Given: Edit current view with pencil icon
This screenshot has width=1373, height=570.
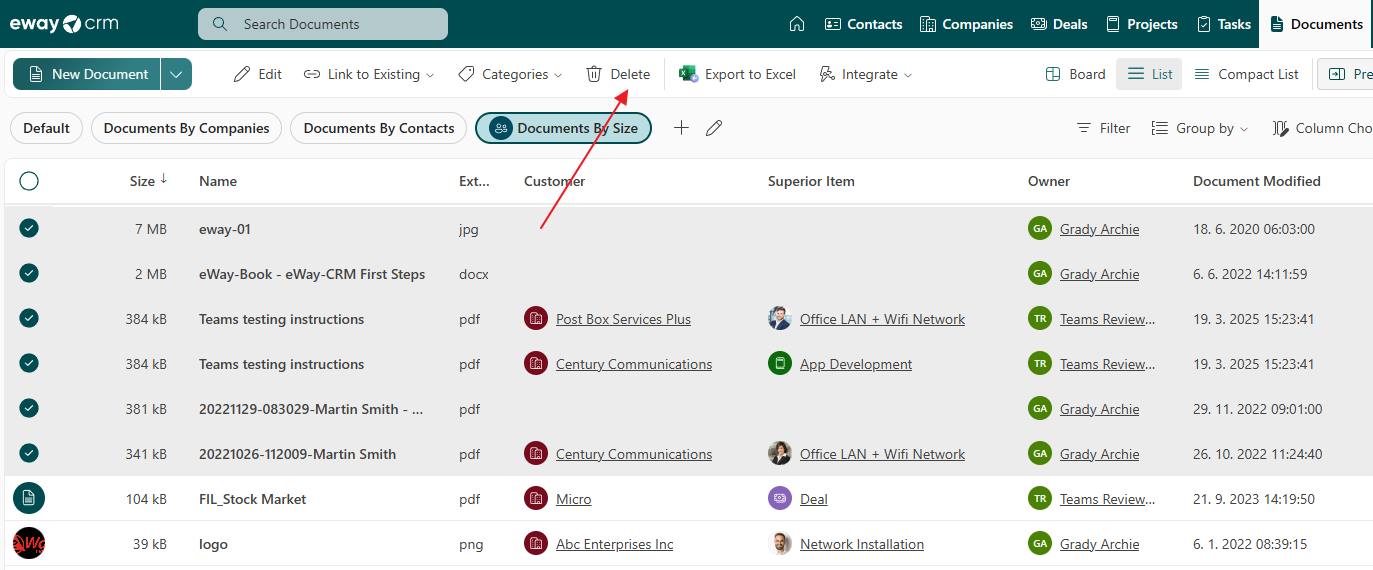Looking at the screenshot, I should (714, 128).
